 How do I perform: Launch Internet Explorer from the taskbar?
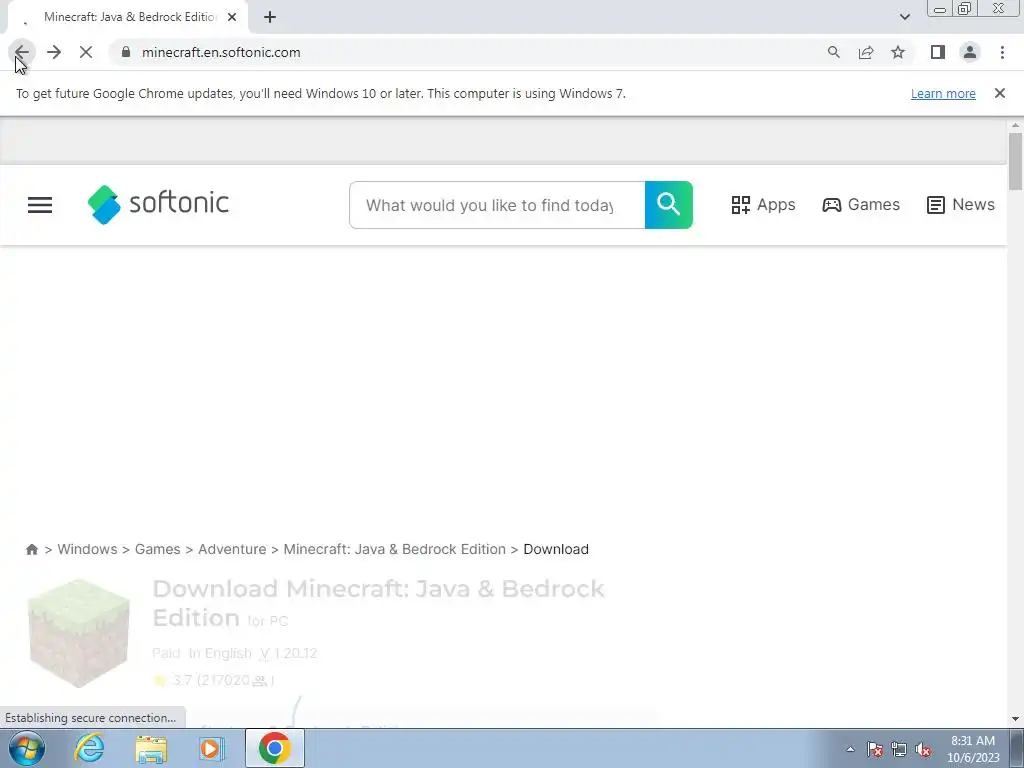pyautogui.click(x=89, y=748)
